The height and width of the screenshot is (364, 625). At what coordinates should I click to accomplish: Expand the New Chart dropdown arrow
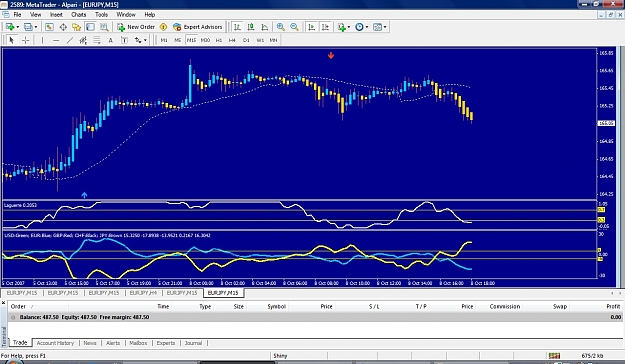18,27
